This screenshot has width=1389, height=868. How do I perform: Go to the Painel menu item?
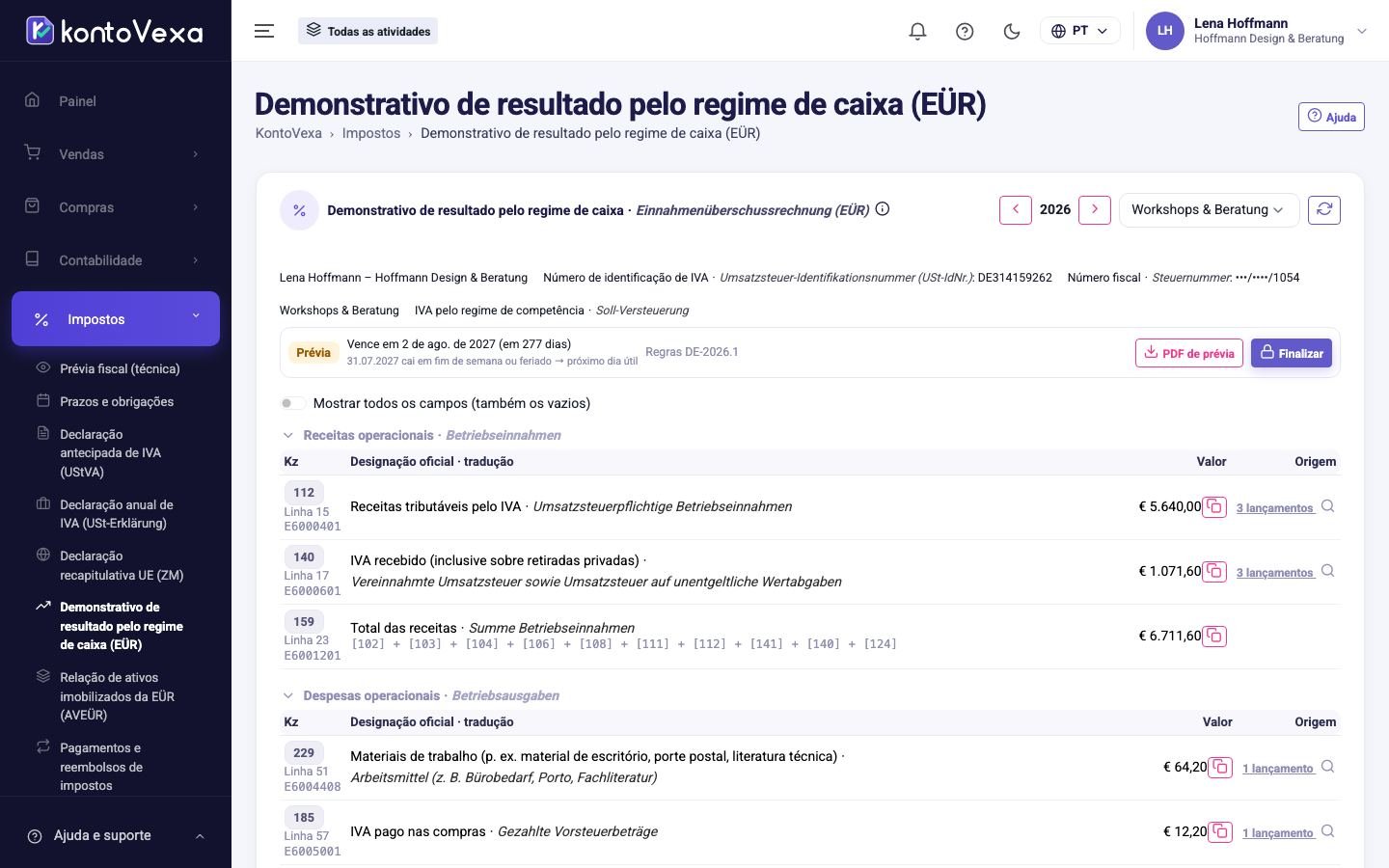click(116, 101)
